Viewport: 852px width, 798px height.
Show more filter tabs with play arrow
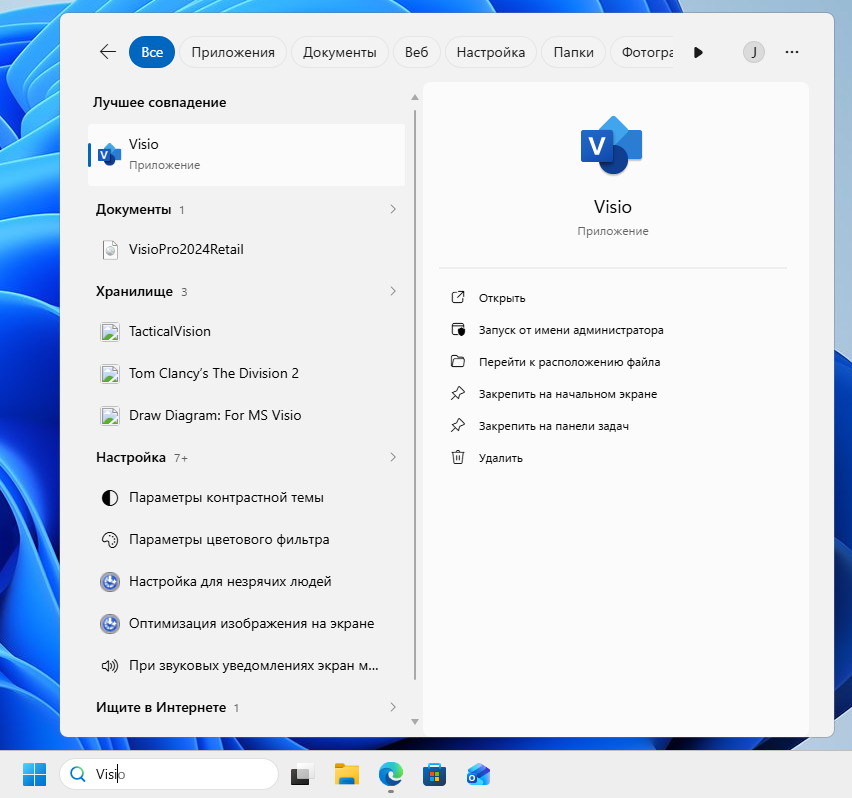tap(698, 52)
